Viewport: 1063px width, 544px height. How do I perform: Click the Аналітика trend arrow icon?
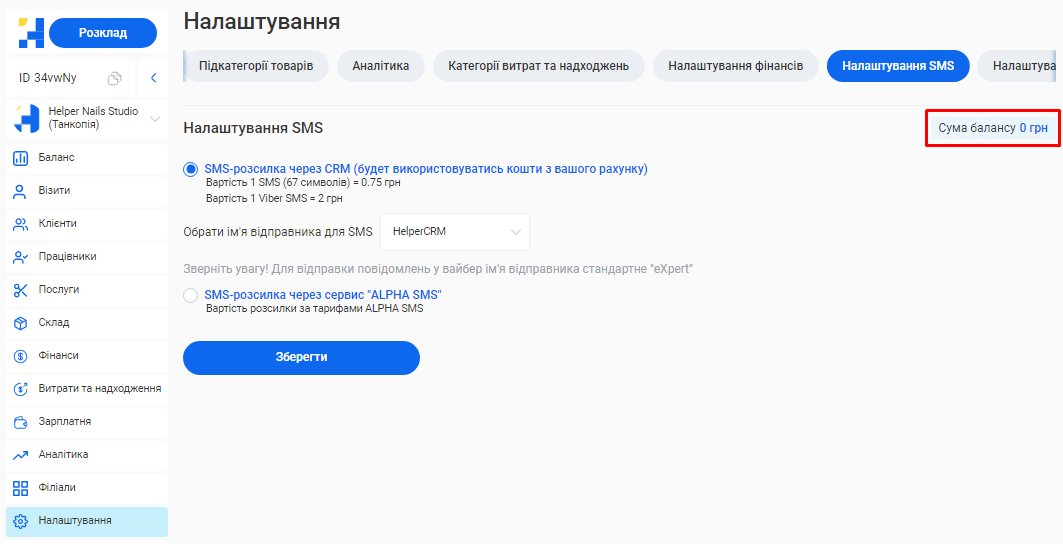[x=20, y=455]
